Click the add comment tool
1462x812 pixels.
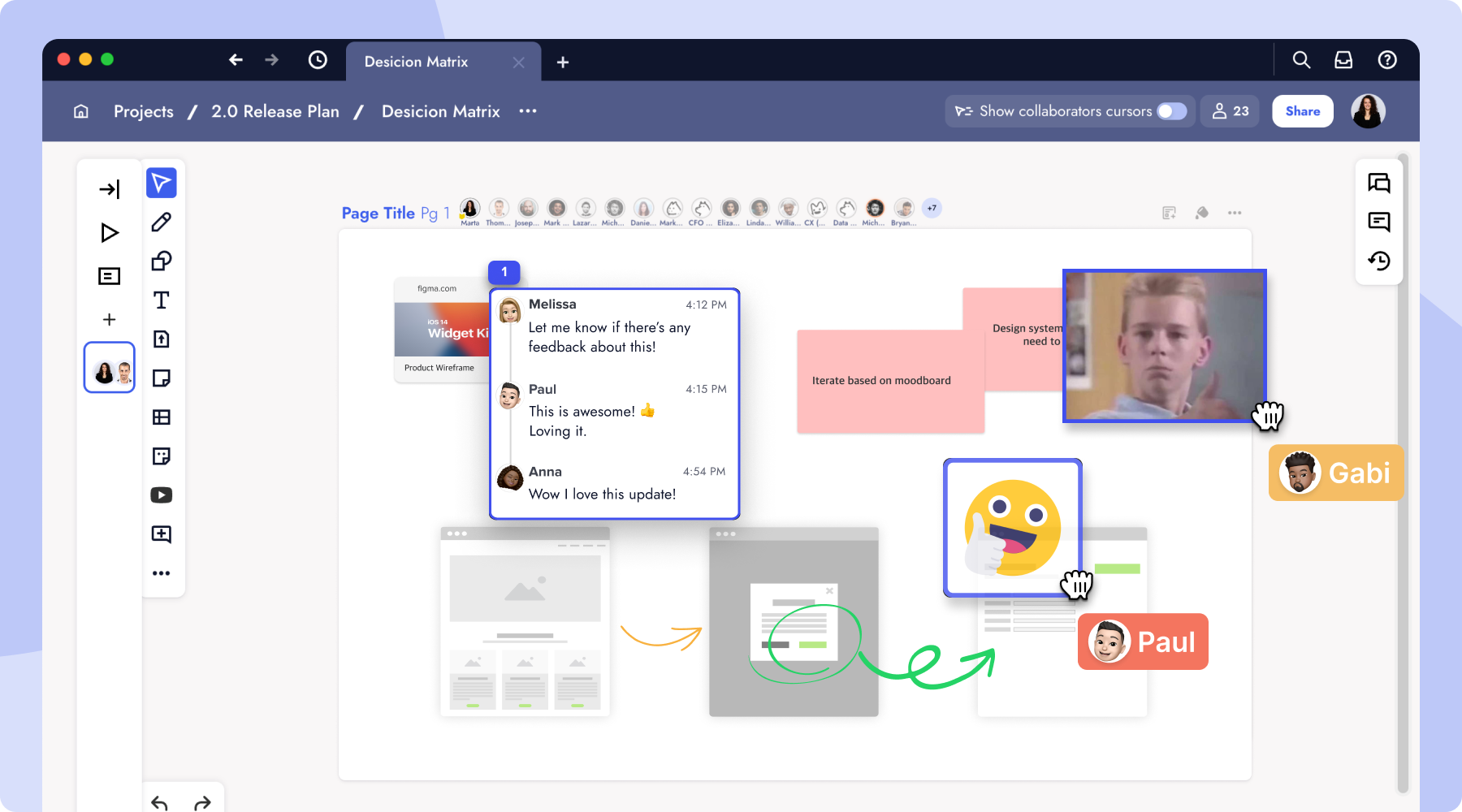pos(161,534)
